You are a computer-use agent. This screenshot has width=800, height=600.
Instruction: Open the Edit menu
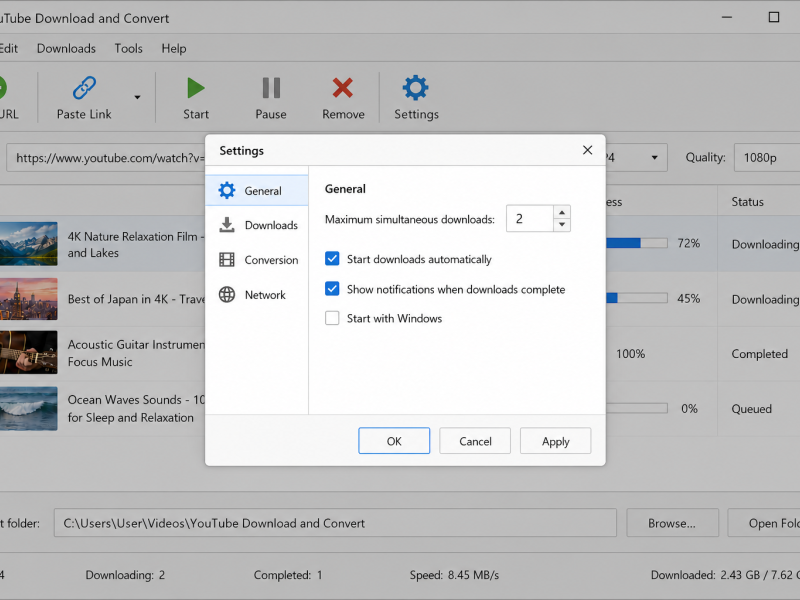[x=8, y=48]
